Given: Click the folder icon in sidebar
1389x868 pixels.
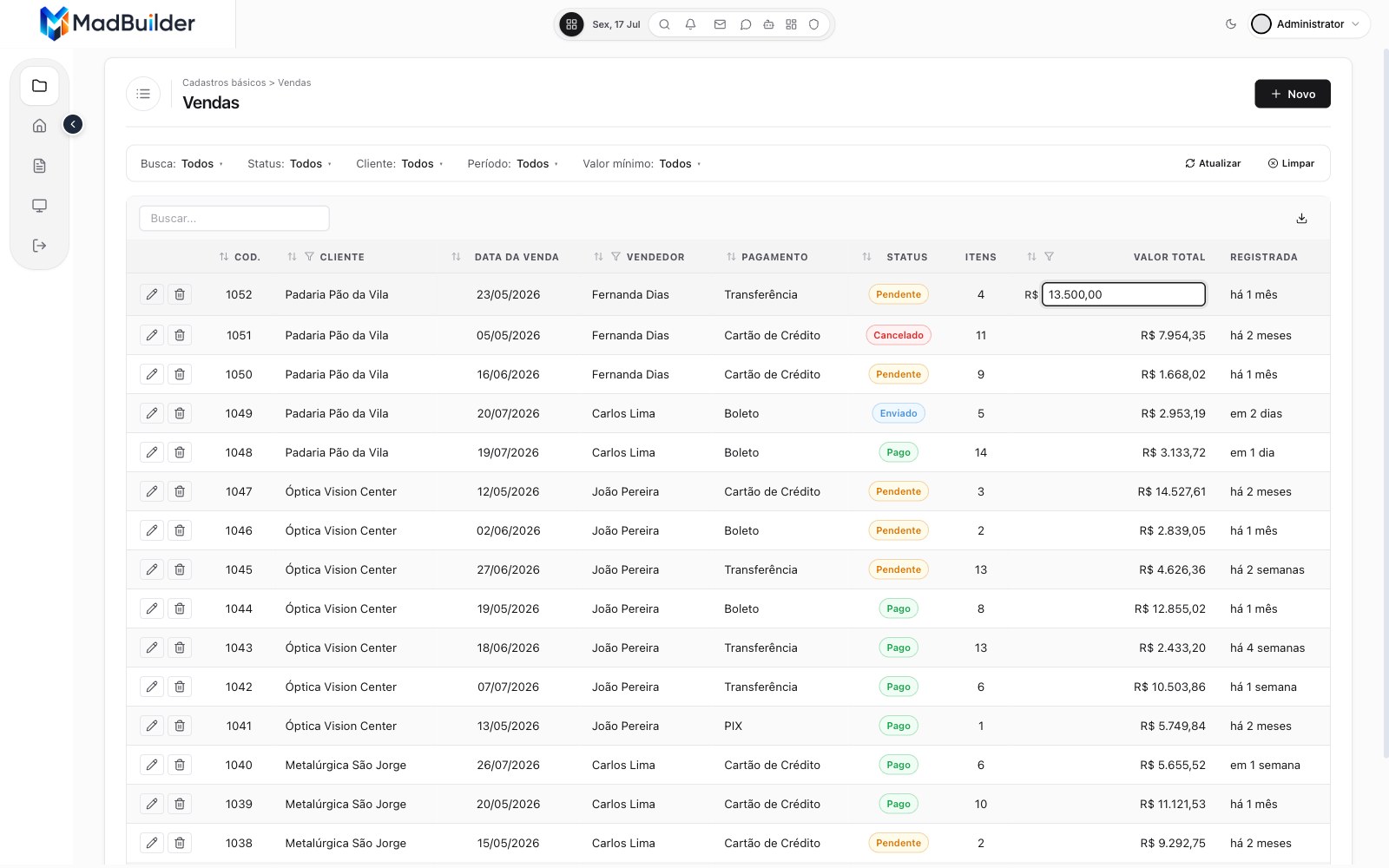Looking at the screenshot, I should pos(39,86).
